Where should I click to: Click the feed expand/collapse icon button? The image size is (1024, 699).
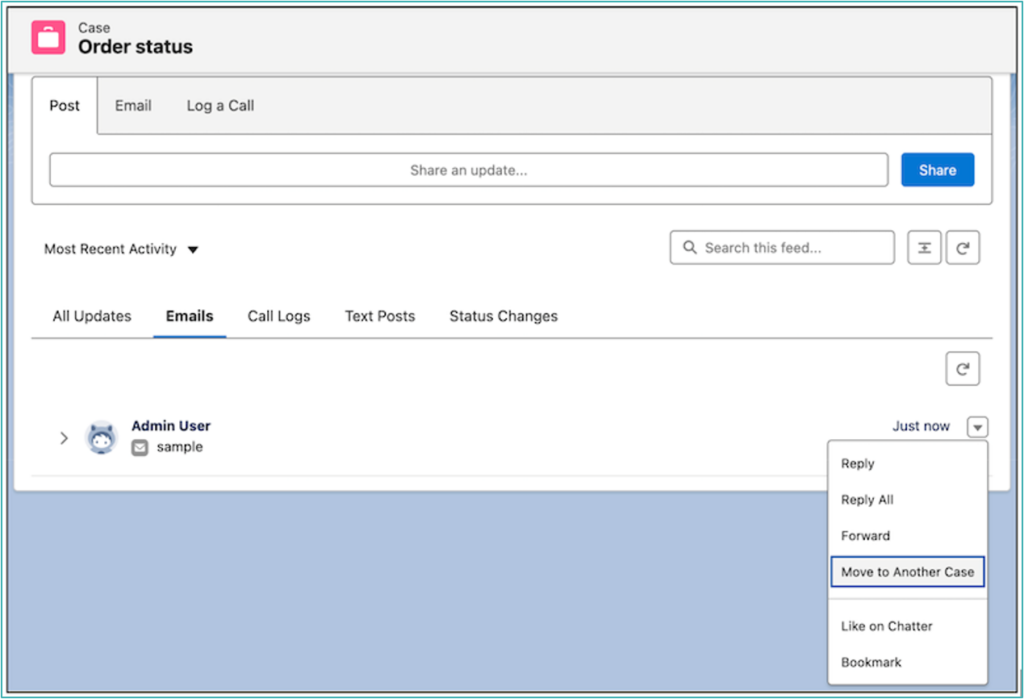[924, 248]
